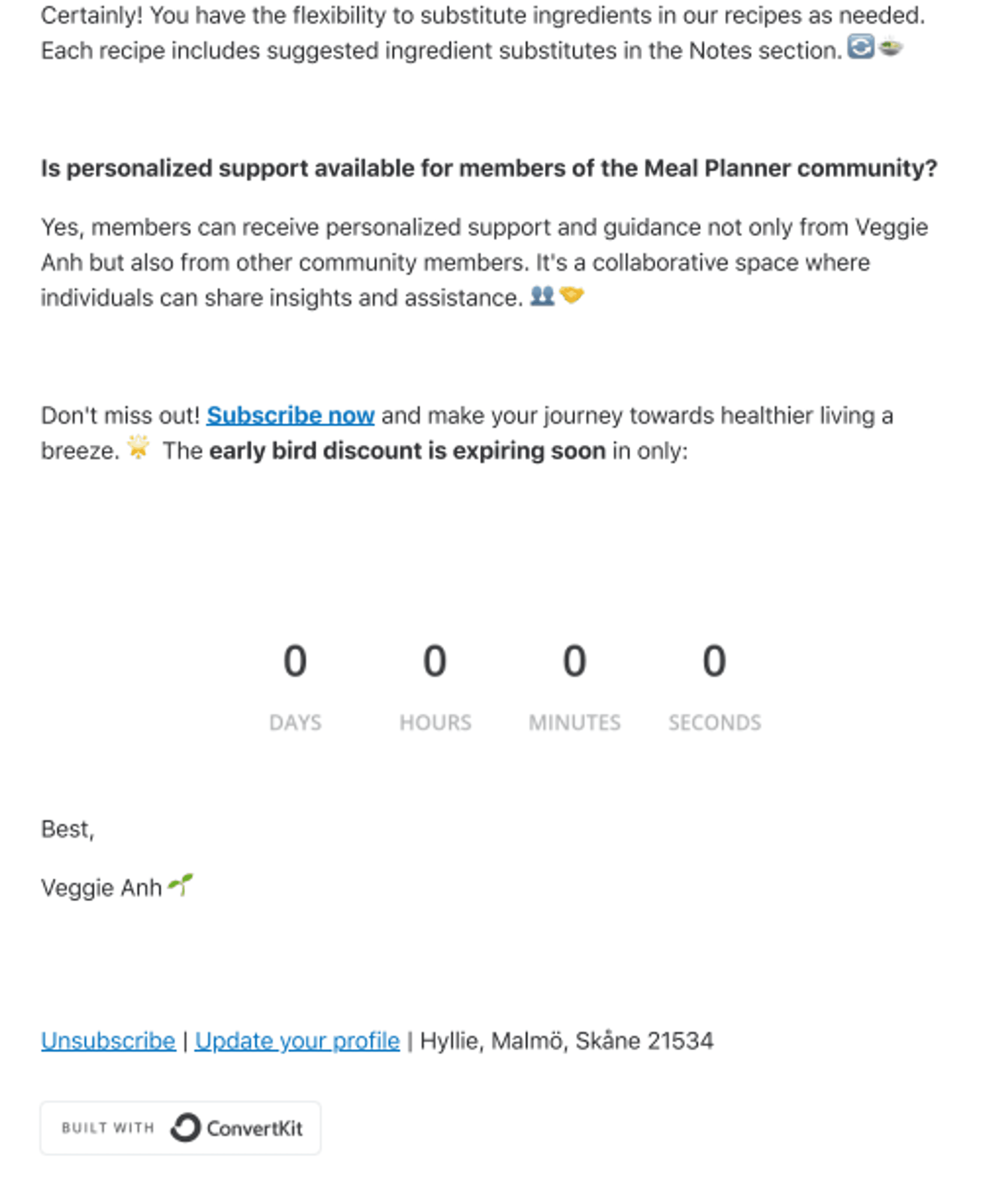Click the Veggie Anh signature name
The width and height of the screenshot is (1008, 1179).
click(x=101, y=888)
